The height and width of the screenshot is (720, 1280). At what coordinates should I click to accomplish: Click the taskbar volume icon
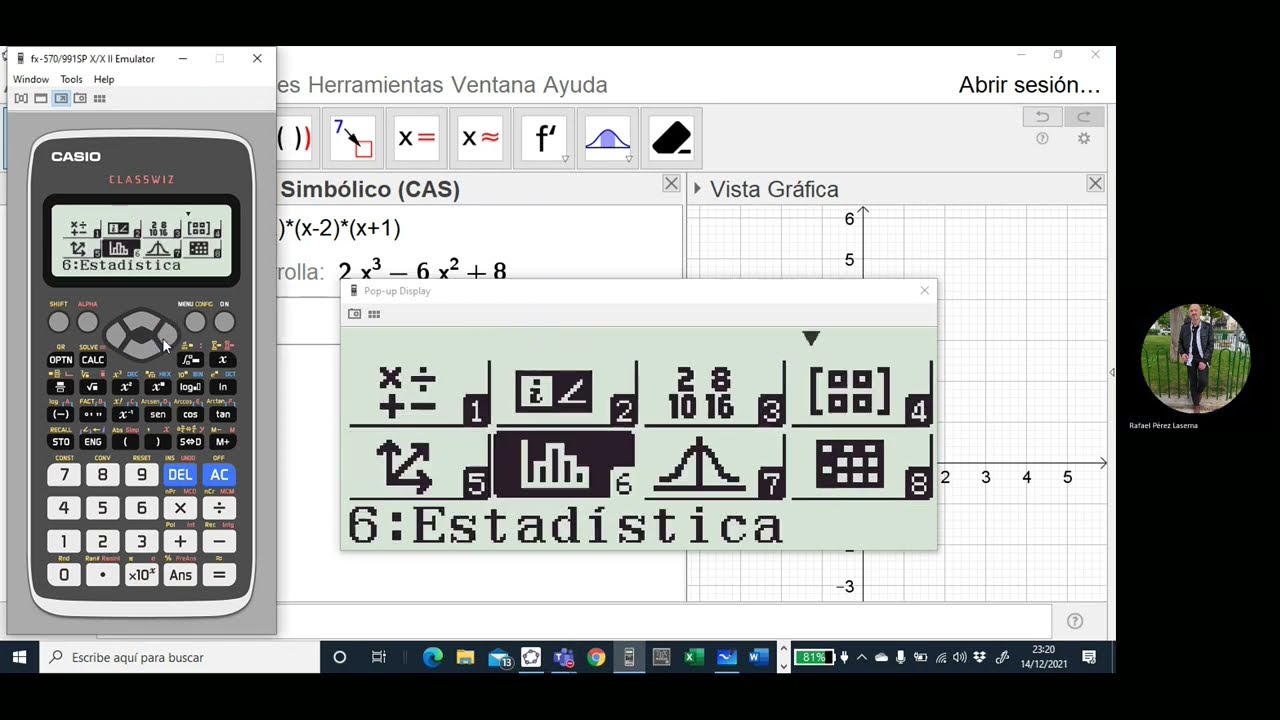(960, 657)
